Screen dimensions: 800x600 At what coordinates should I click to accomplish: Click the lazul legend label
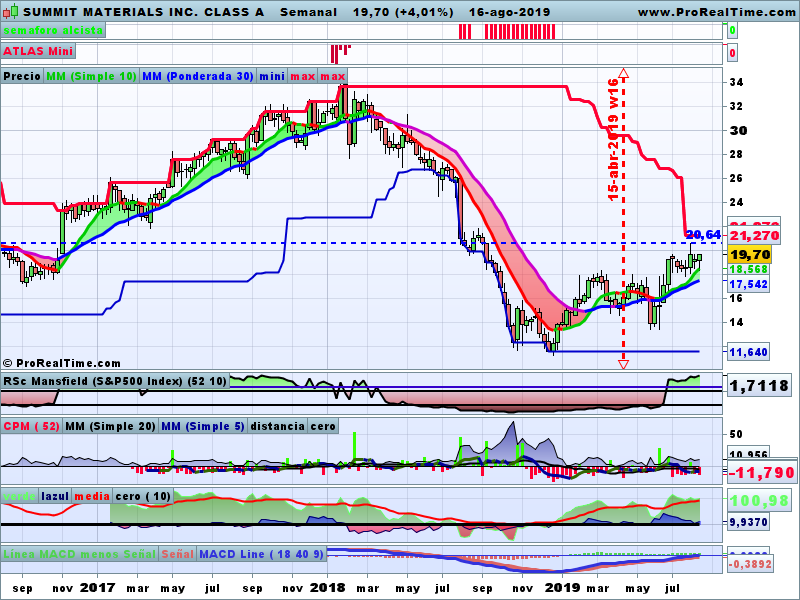[x=56, y=496]
